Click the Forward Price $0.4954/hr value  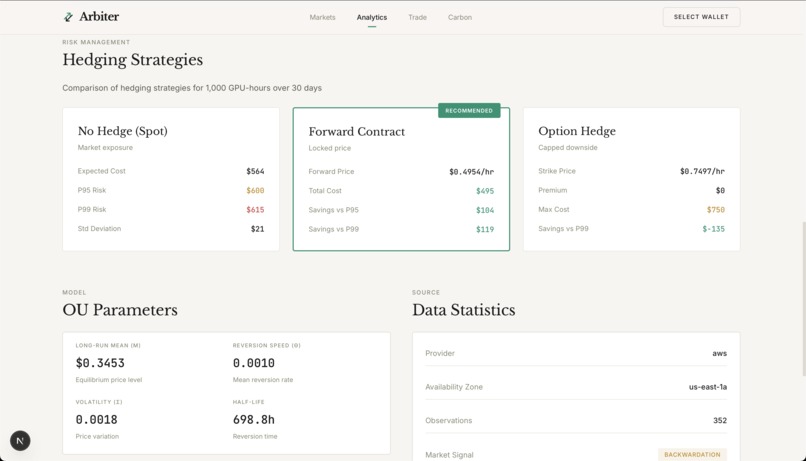[471, 172]
